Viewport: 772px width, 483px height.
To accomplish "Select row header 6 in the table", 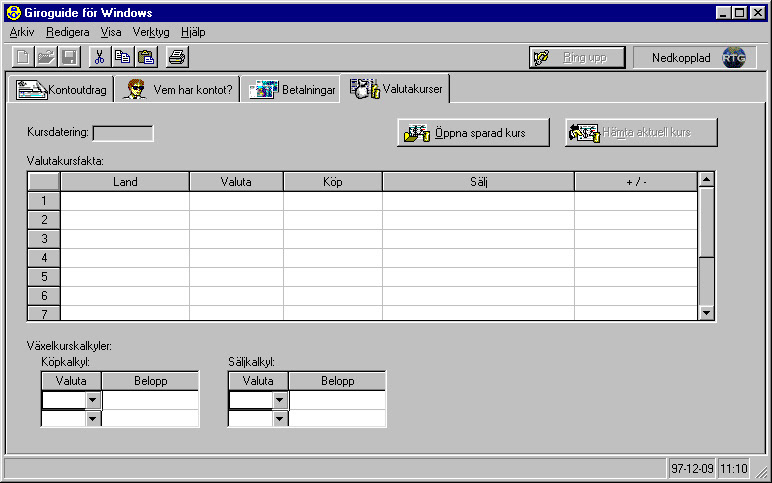I will click(44, 295).
